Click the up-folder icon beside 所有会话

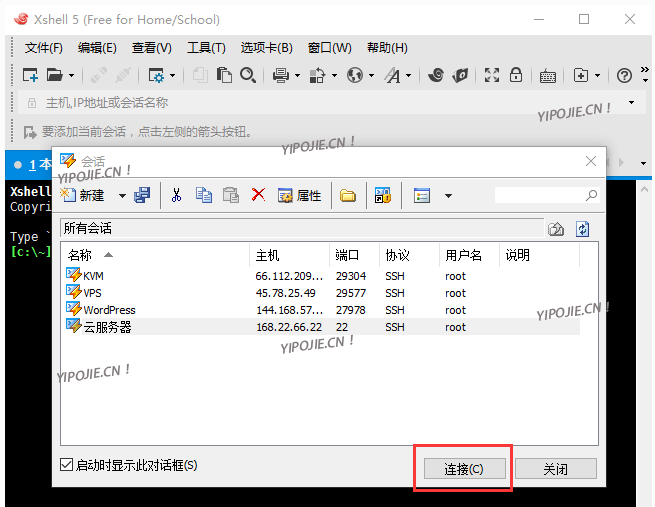point(556,229)
